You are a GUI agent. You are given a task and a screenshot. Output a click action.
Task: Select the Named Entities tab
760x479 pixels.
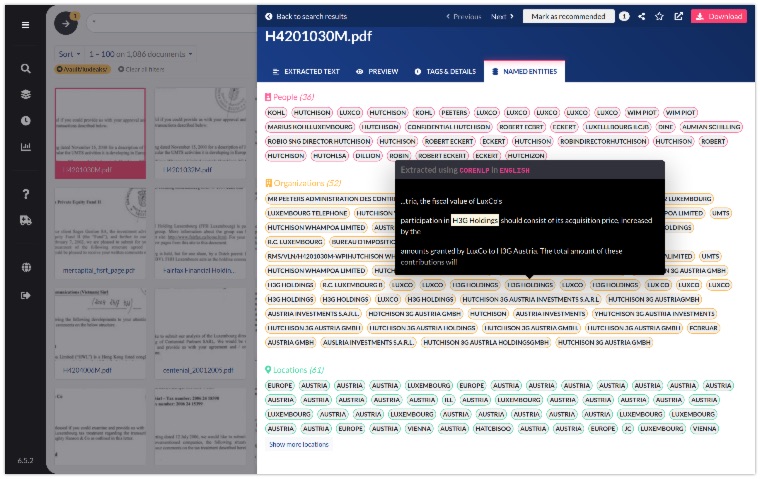click(524, 72)
